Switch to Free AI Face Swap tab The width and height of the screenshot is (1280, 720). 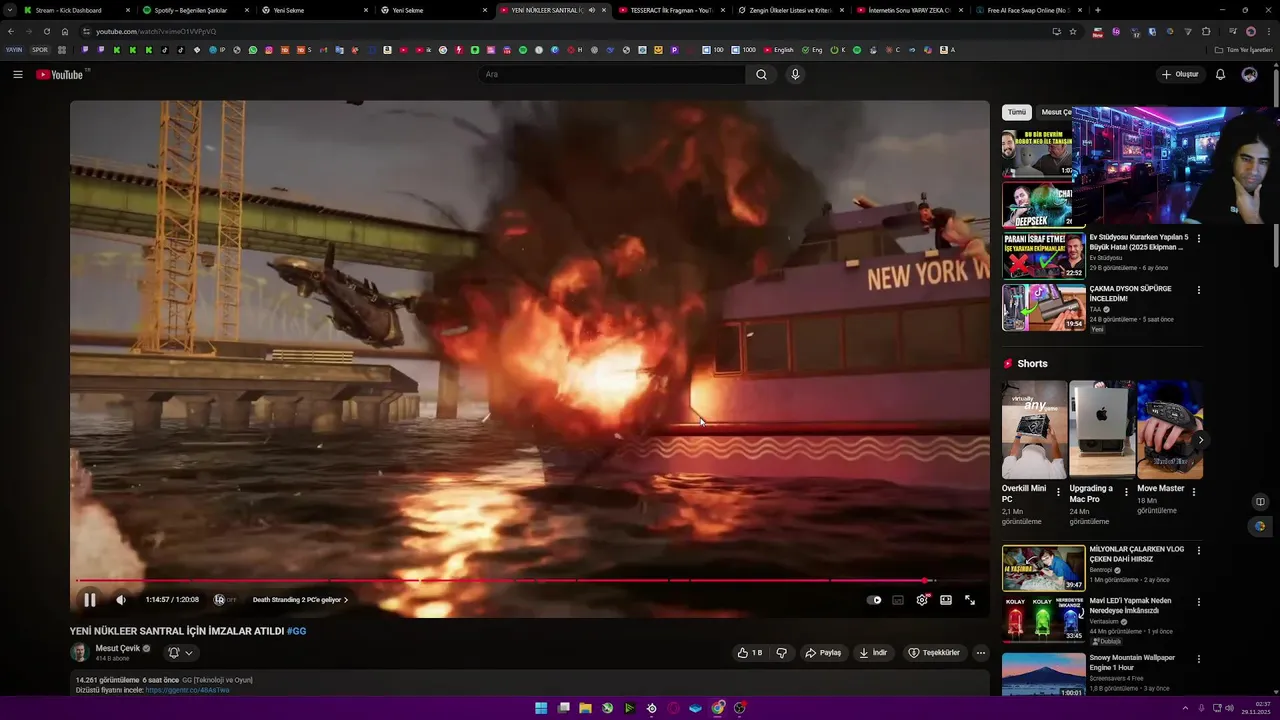click(x=1028, y=10)
